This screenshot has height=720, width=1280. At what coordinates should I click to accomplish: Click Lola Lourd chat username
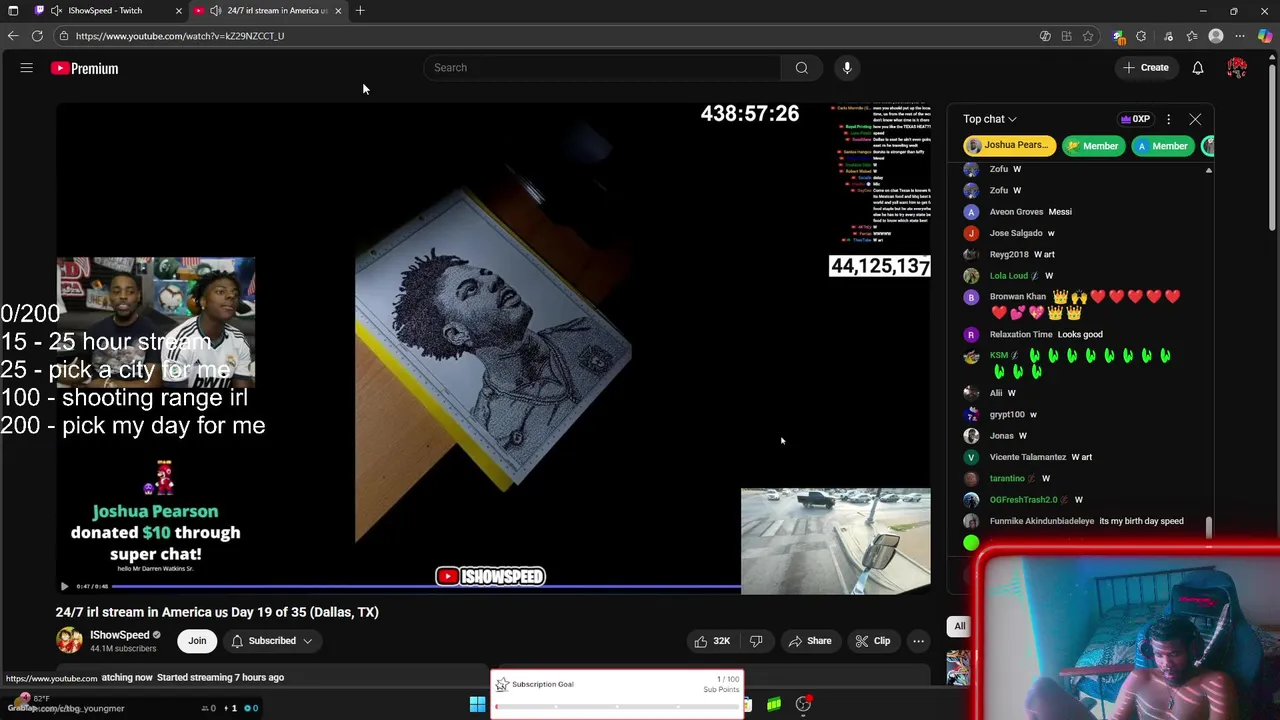coord(1008,276)
